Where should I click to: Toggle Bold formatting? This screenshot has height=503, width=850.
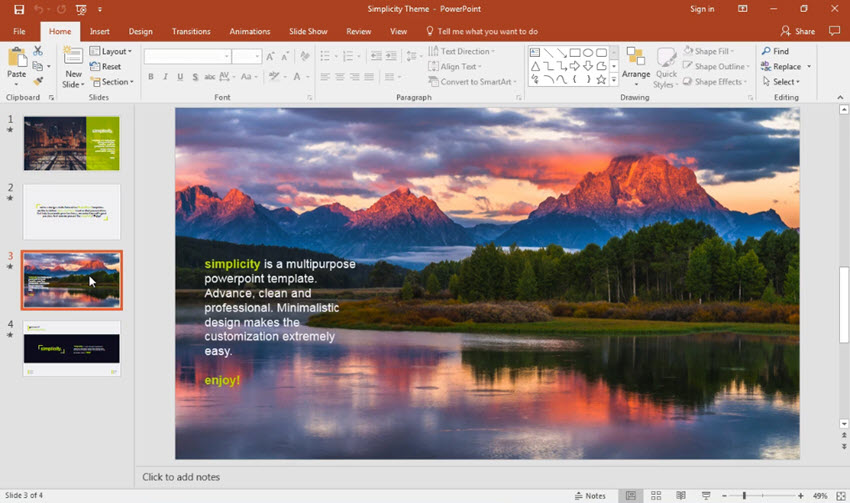[151, 77]
